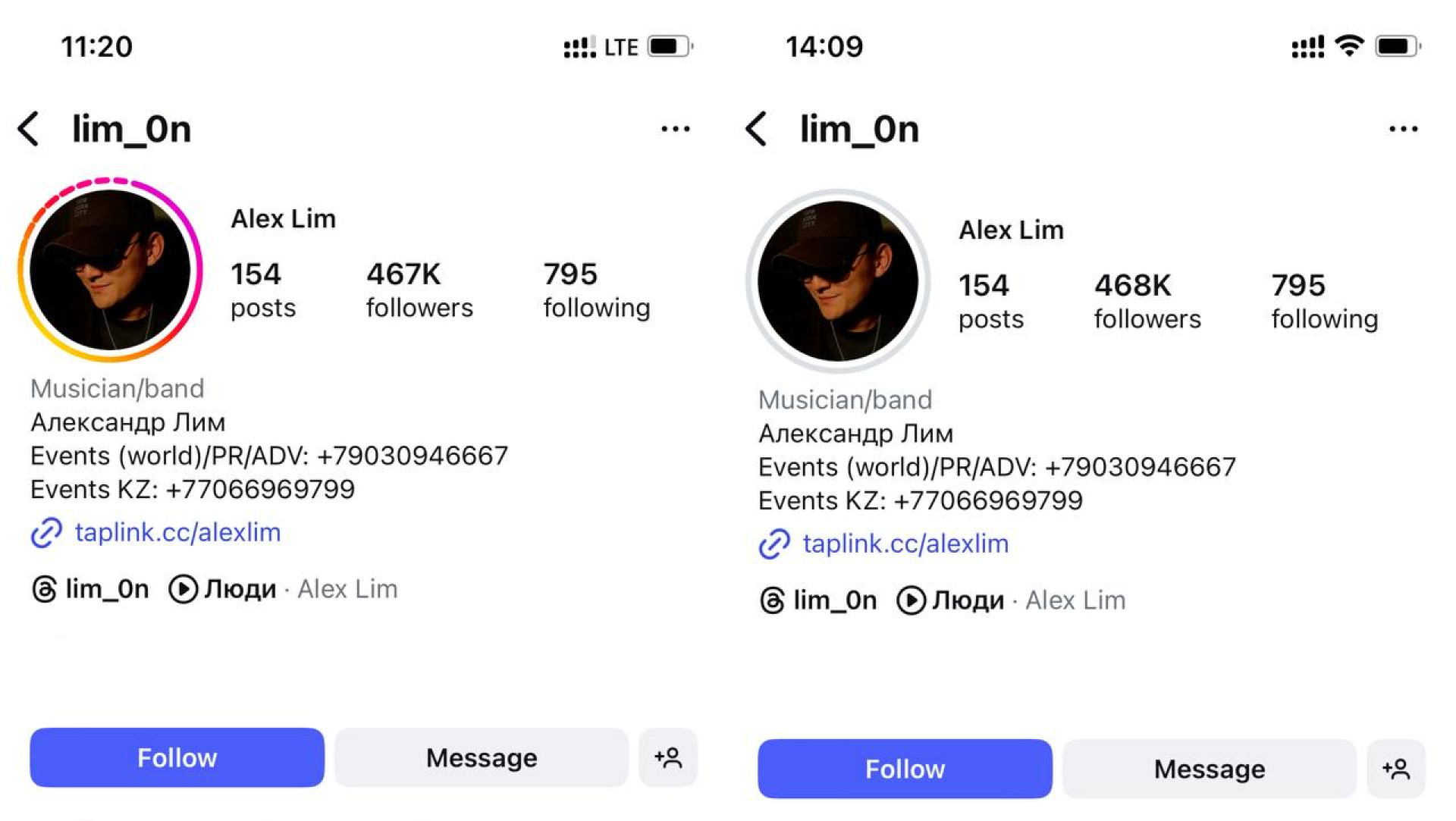The image size is (1456, 821).
Task: View 795 following list on 14:09 screen
Action: (1325, 302)
